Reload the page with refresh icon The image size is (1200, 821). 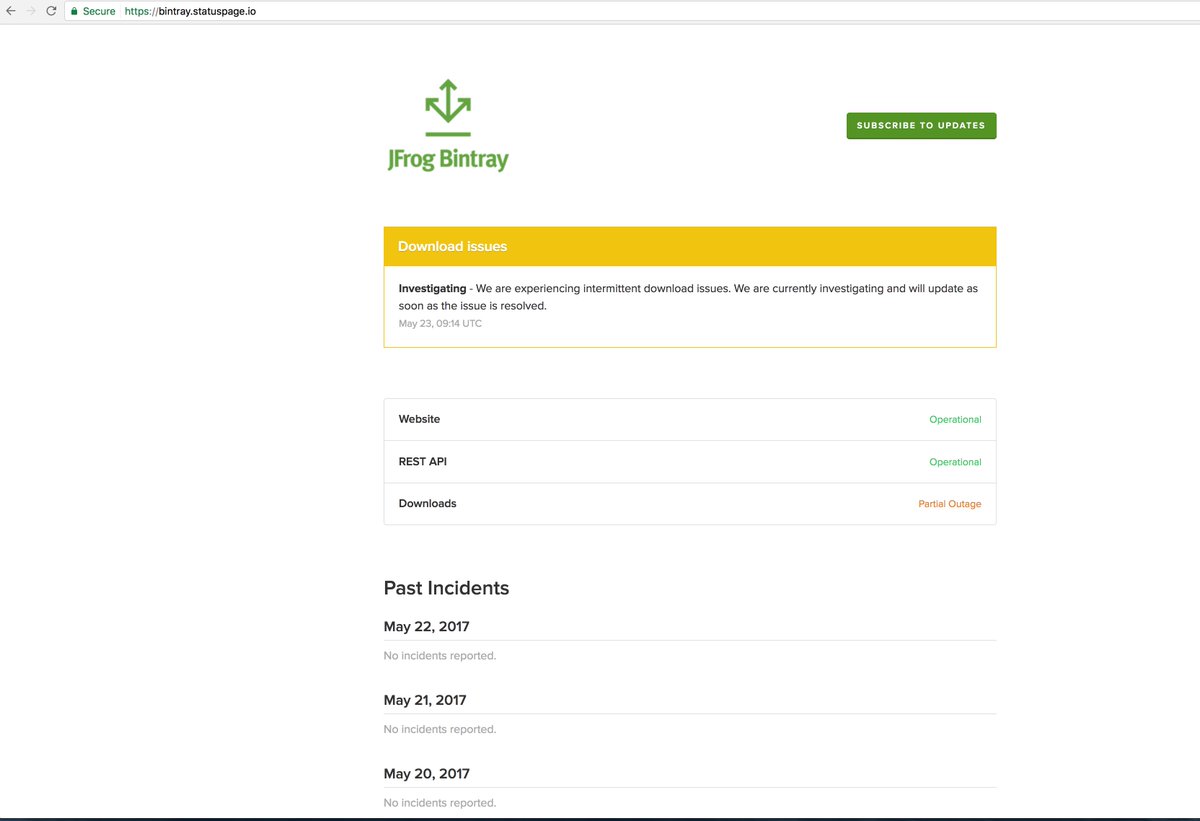click(x=51, y=11)
